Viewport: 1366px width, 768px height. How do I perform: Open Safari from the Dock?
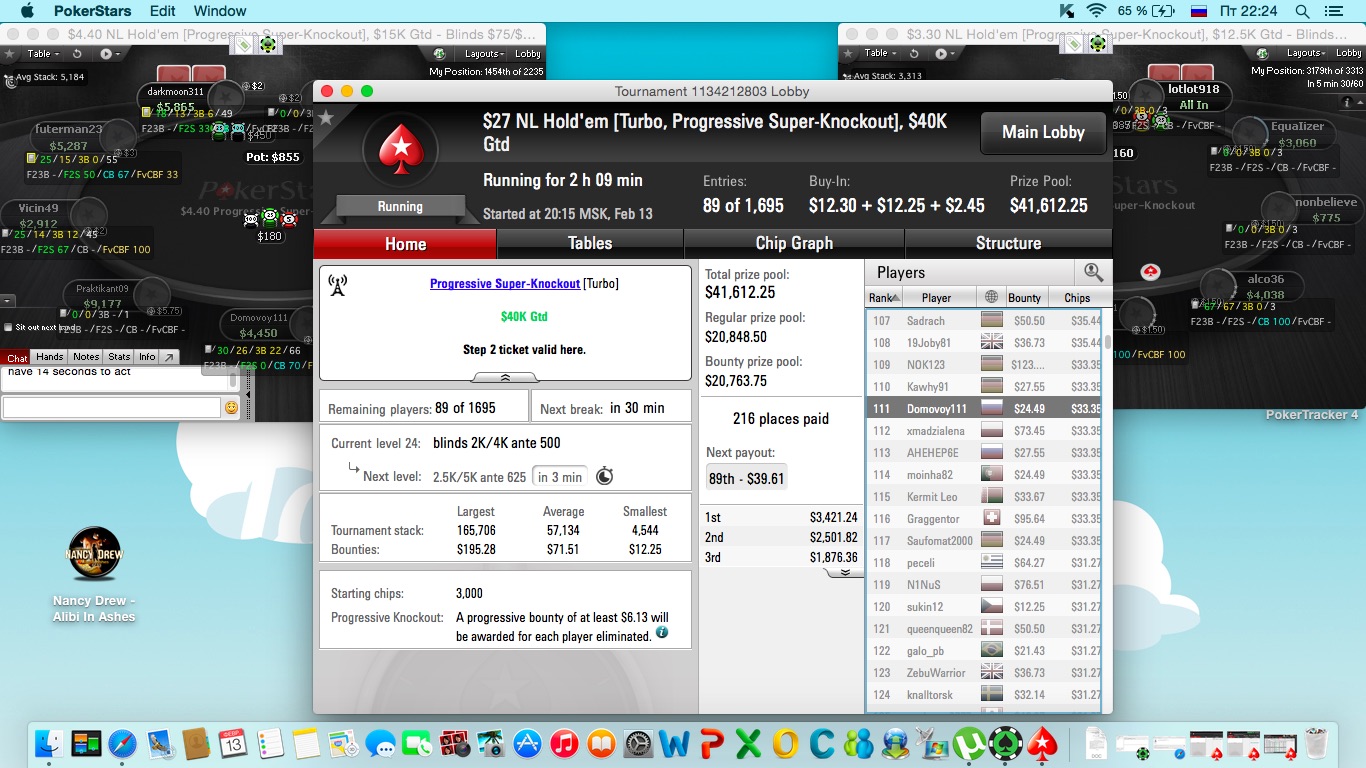point(123,744)
